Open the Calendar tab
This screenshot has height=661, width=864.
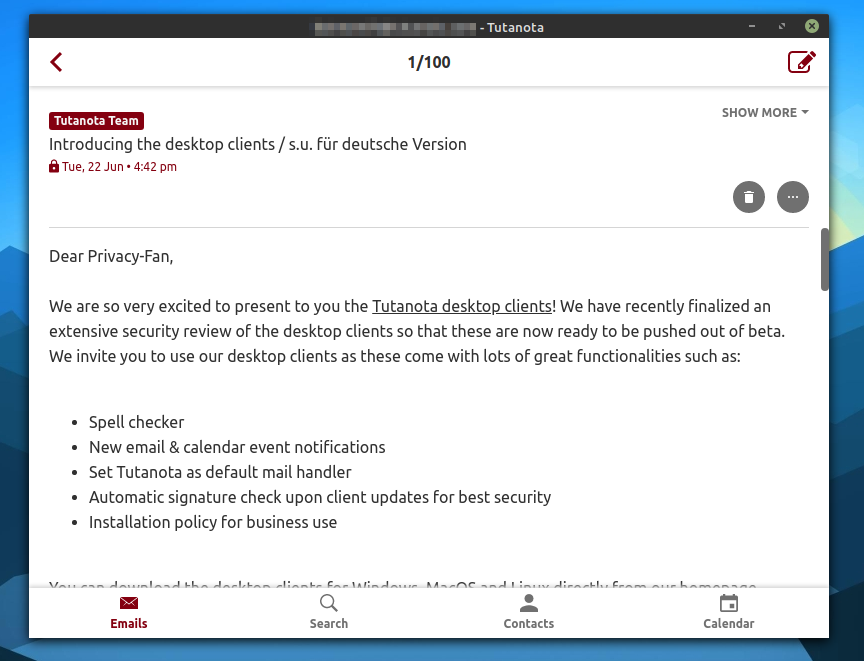(x=729, y=612)
